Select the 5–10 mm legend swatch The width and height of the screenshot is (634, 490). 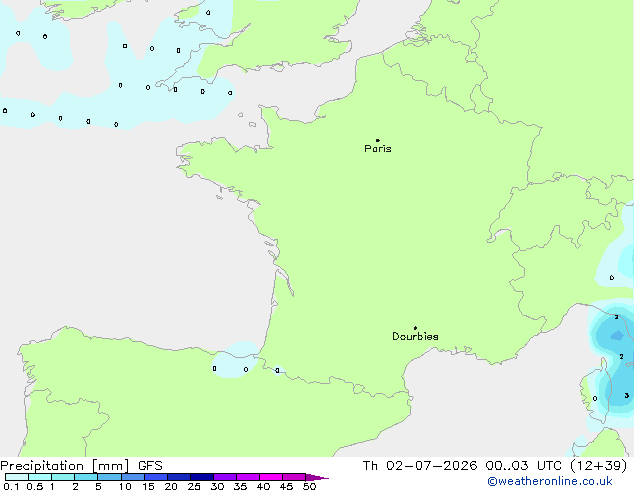click(x=109, y=477)
